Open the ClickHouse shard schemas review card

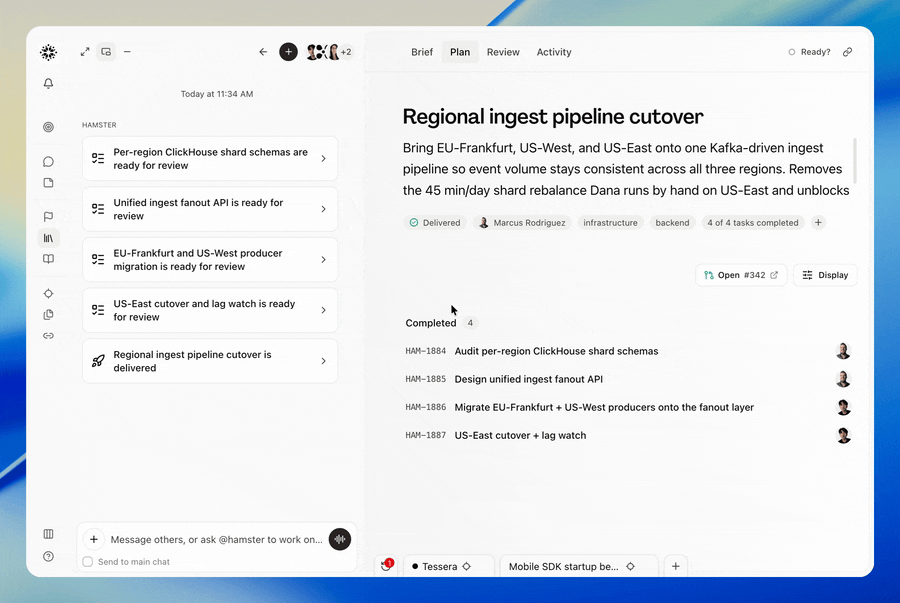click(210, 159)
